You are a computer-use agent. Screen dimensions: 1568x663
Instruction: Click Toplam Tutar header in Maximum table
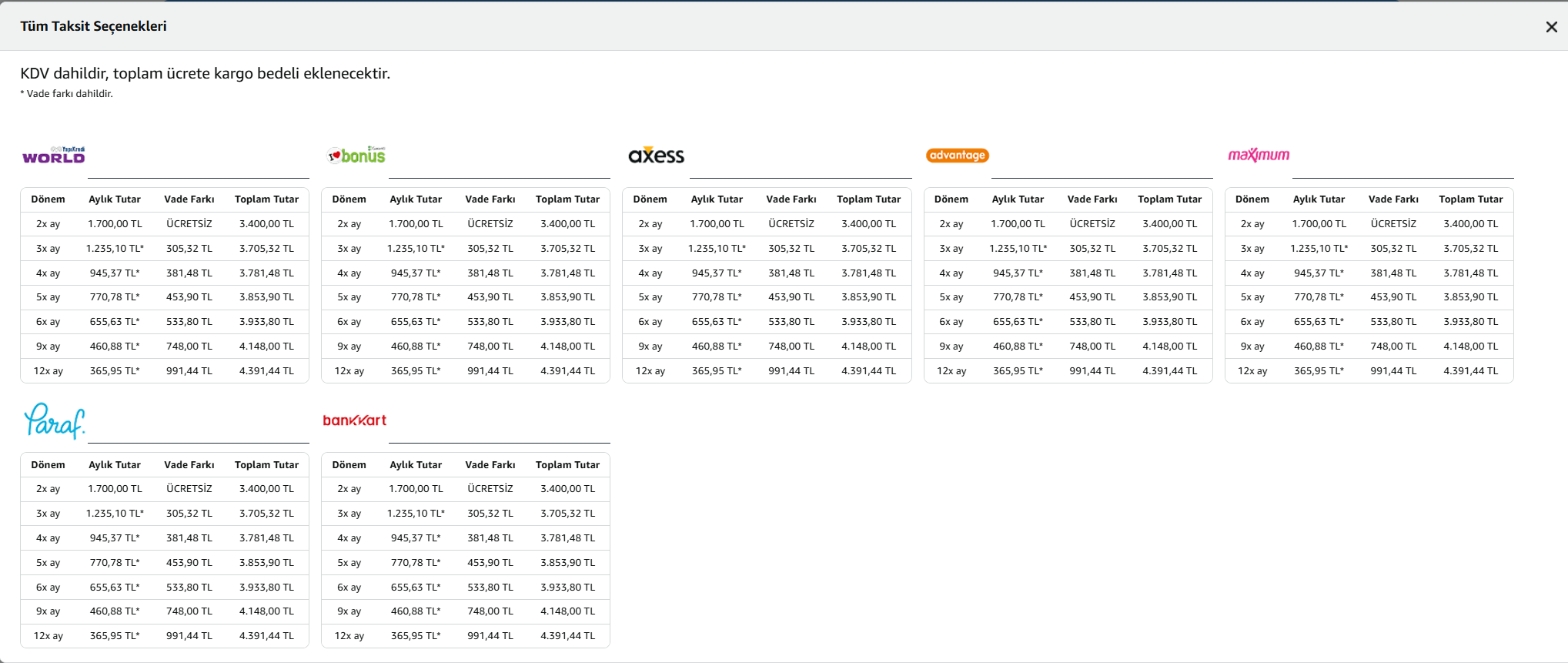[1470, 199]
